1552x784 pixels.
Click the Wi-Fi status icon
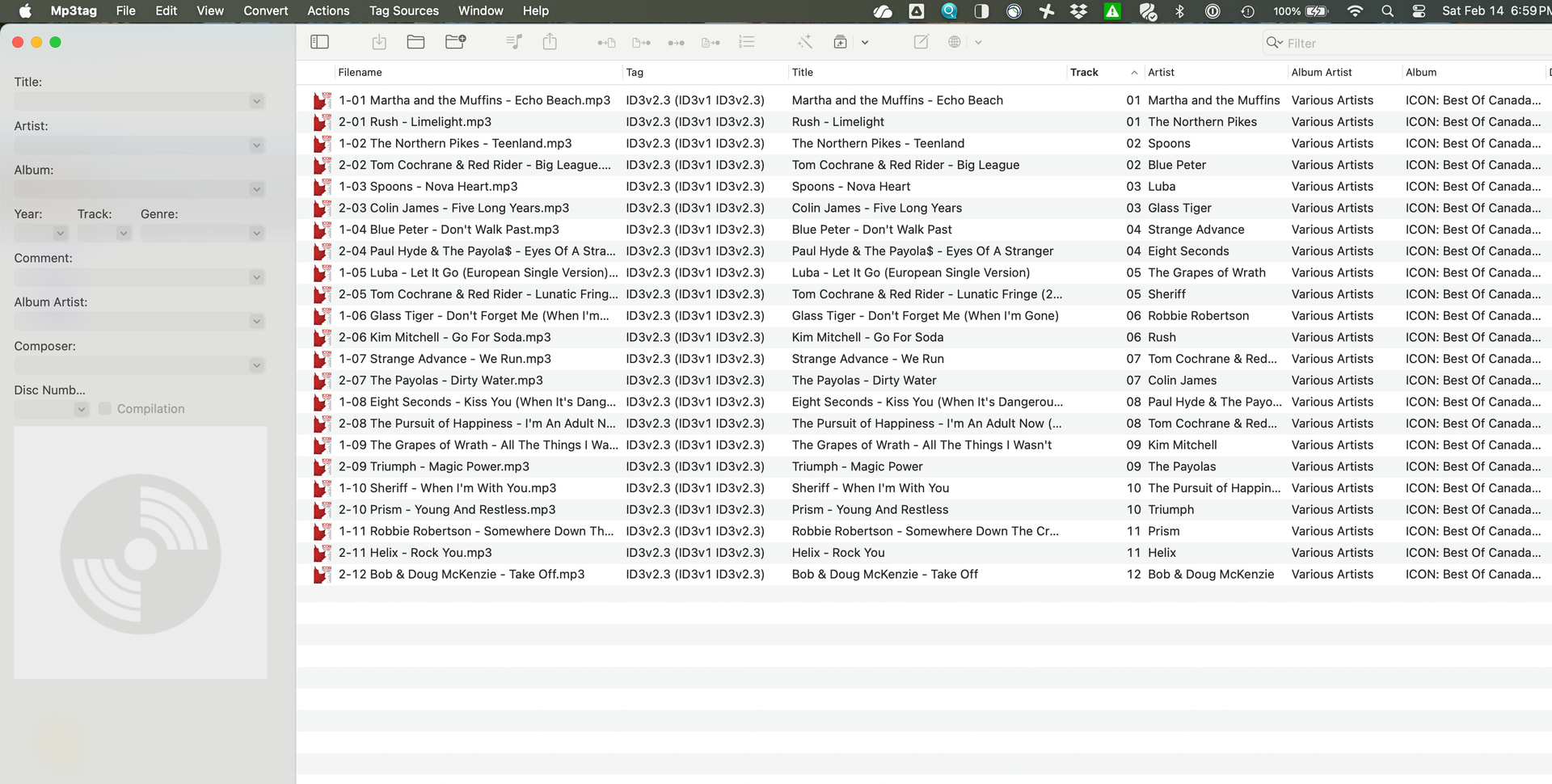1356,11
